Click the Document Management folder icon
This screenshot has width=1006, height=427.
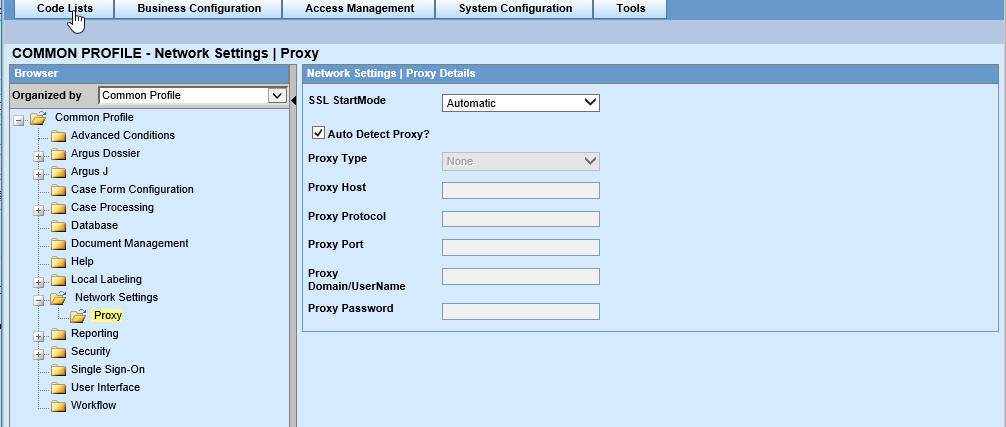58,244
